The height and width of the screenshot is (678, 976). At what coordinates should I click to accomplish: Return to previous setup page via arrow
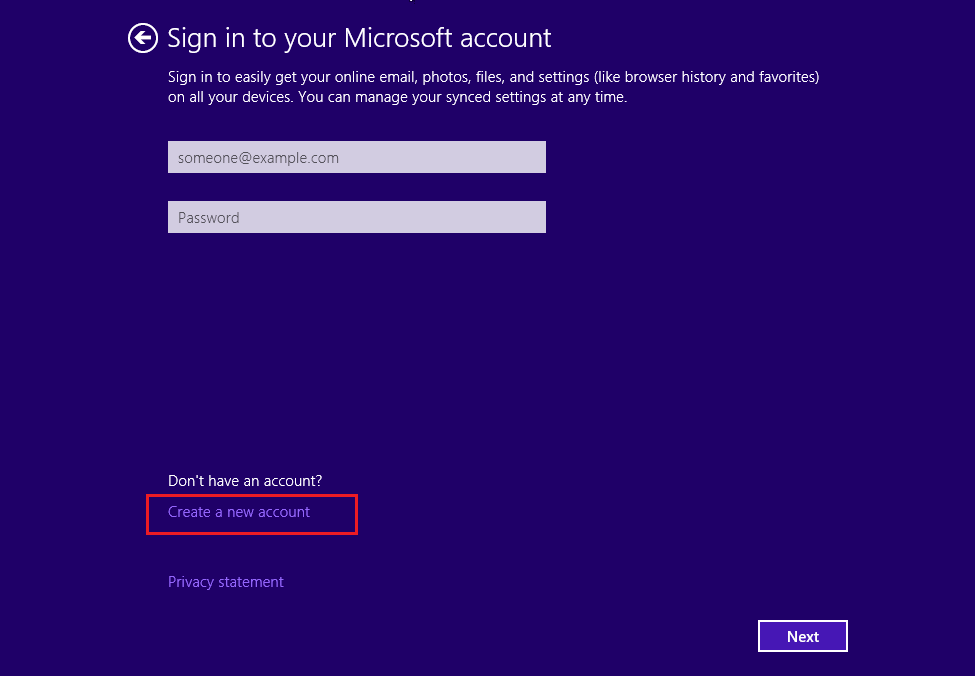click(x=143, y=39)
